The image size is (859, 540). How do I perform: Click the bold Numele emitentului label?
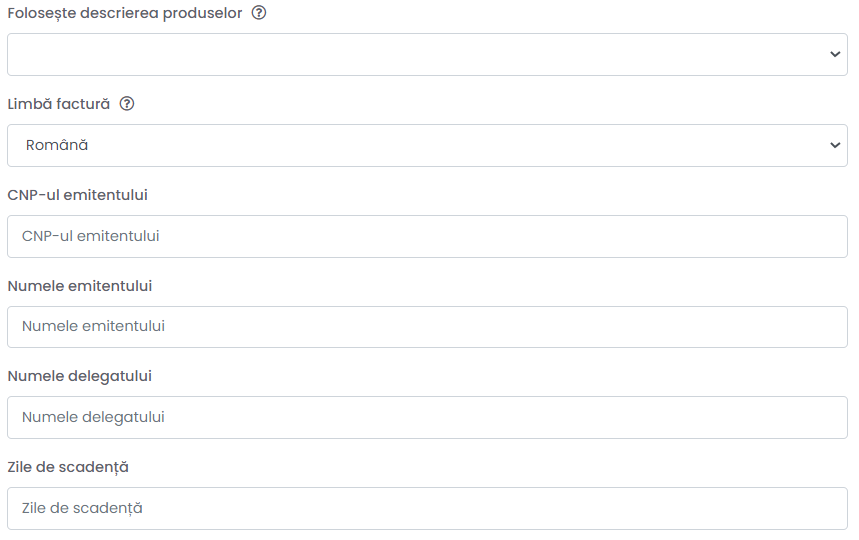click(x=79, y=286)
